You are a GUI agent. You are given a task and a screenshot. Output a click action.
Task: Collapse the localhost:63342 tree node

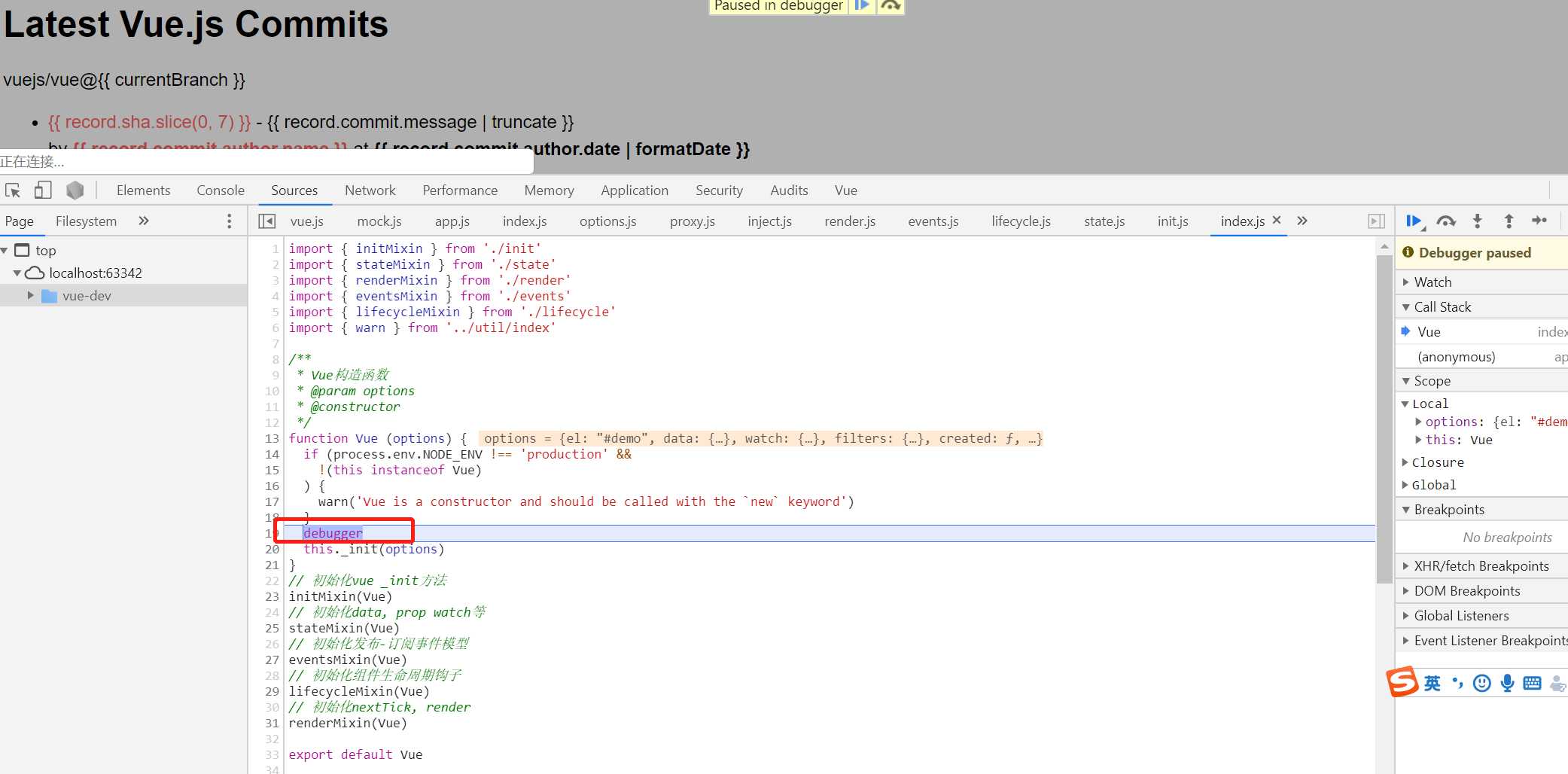pyautogui.click(x=17, y=273)
